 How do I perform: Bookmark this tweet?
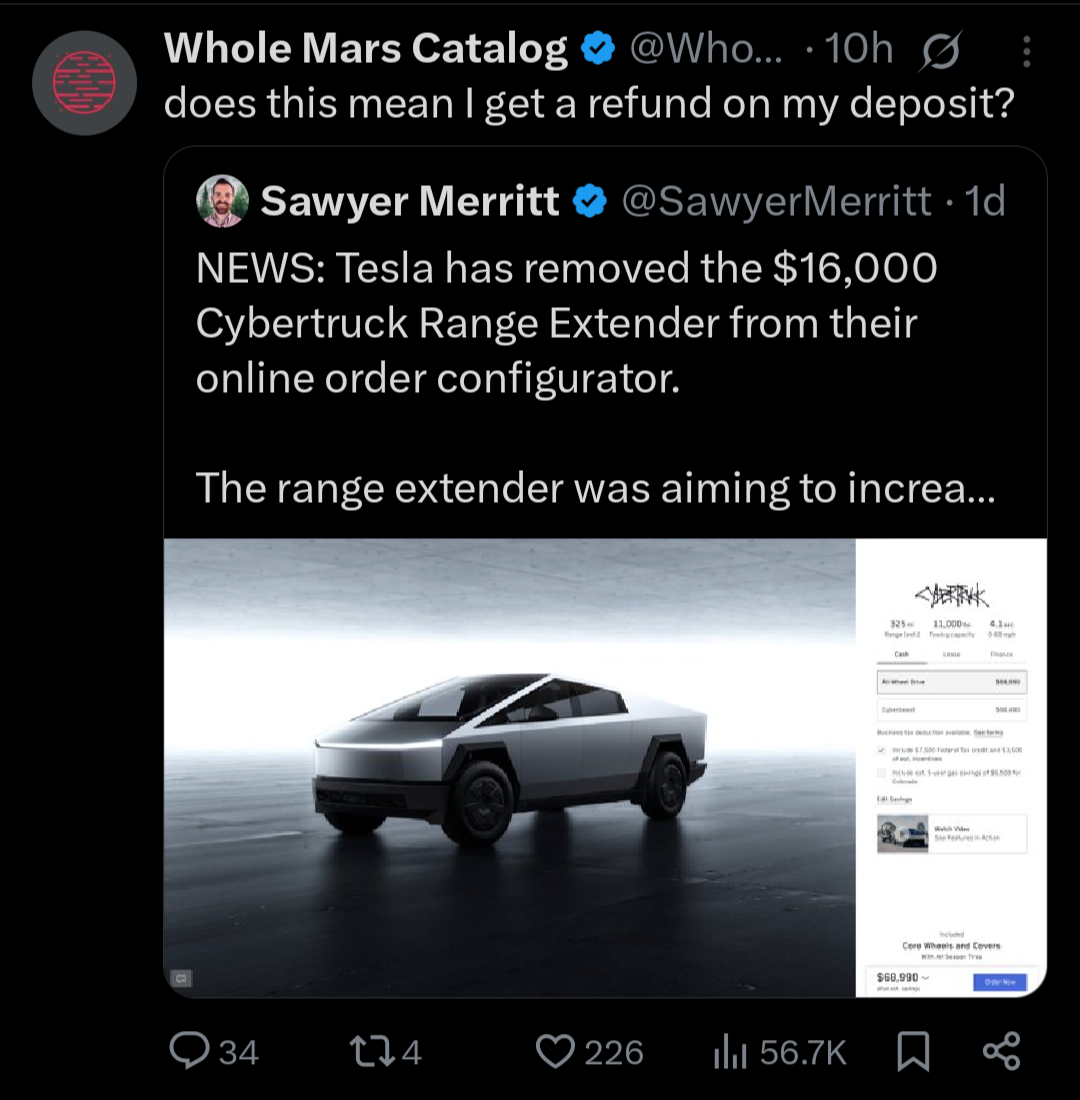click(x=913, y=1052)
